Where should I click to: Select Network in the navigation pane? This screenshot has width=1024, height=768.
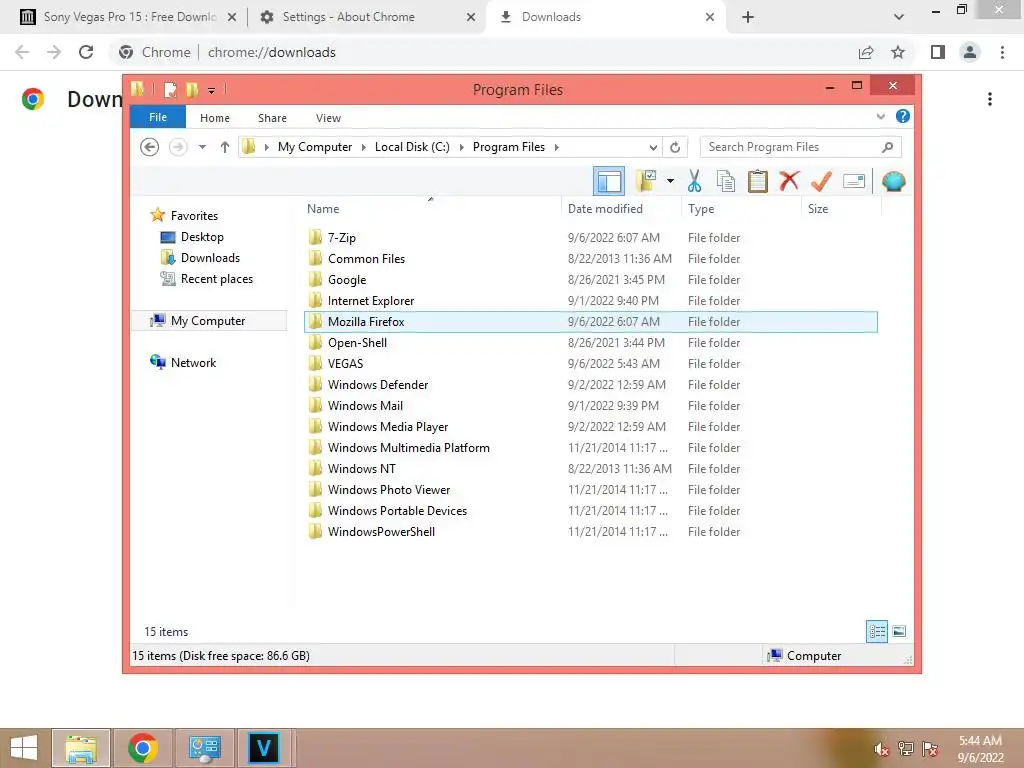(193, 362)
